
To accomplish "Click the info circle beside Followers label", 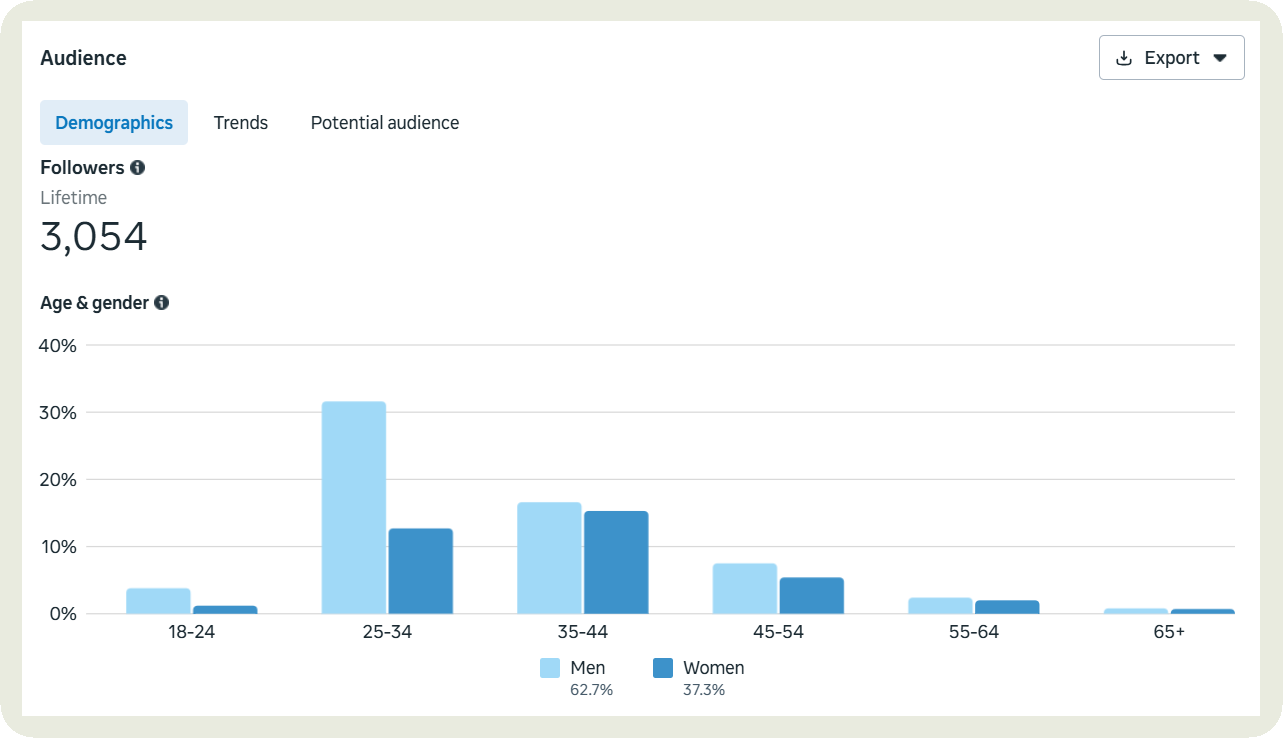I will click(138, 167).
